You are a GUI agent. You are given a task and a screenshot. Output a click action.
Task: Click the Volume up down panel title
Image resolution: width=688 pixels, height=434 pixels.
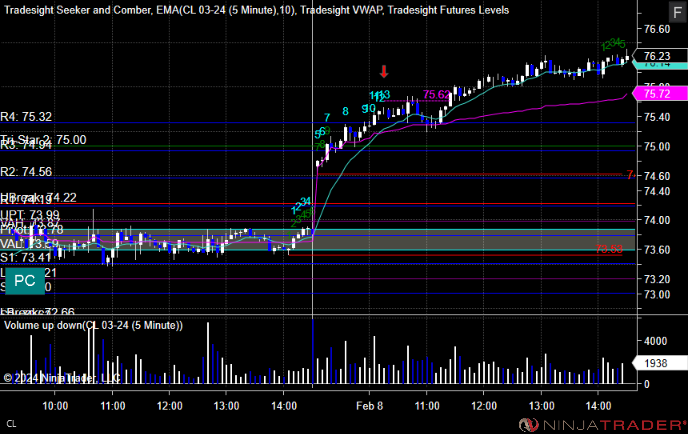[x=93, y=325]
